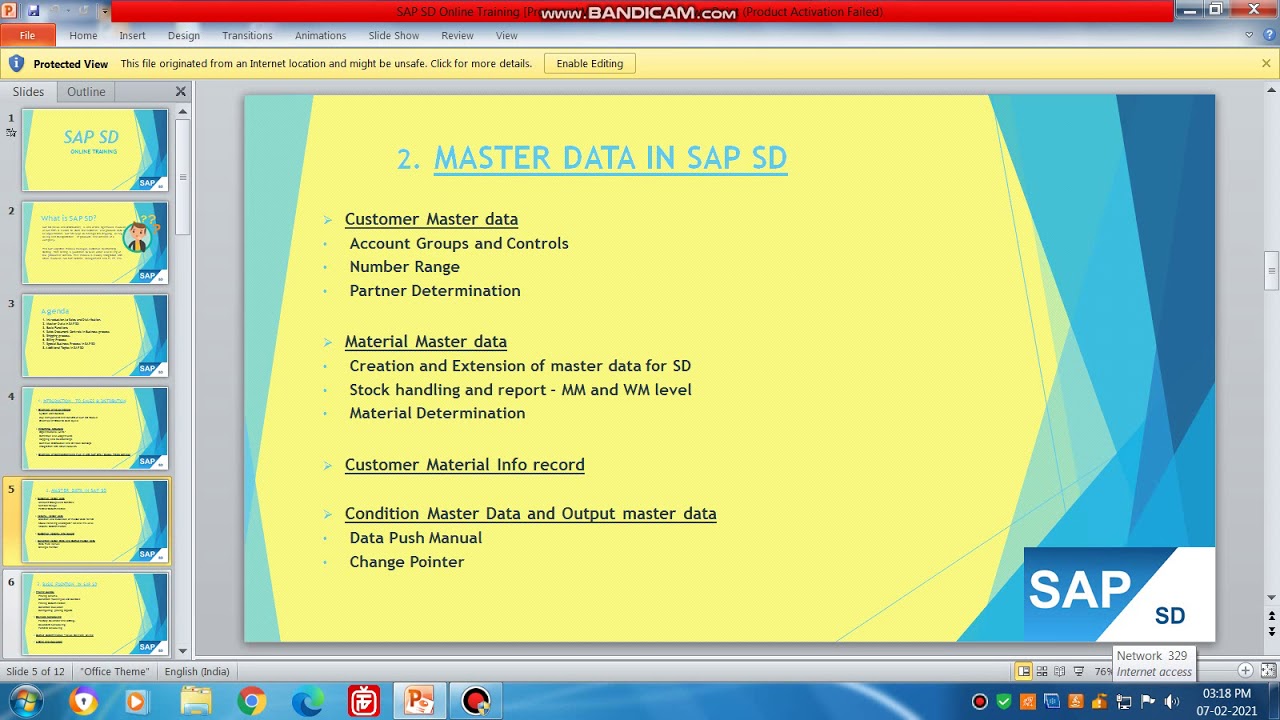Click the PowerPoint Help question mark icon
Image resolution: width=1280 pixels, height=720 pixels.
tap(1269, 35)
